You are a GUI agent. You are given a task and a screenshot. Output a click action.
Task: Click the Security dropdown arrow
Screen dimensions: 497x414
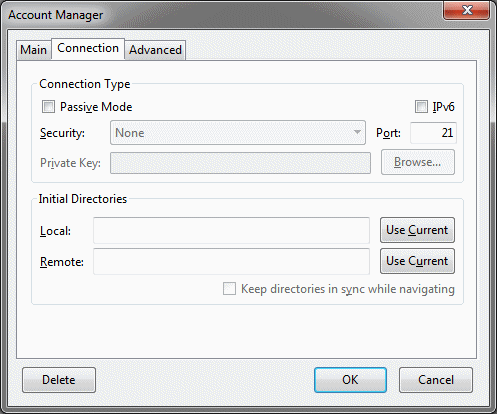click(357, 132)
